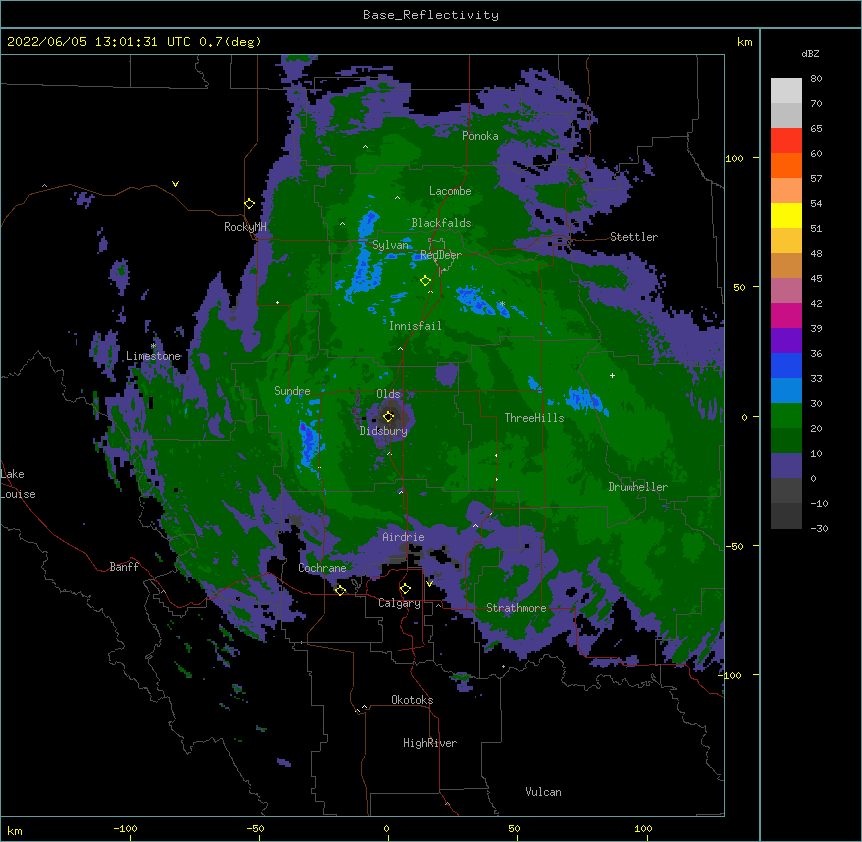Click the yellow marker near Red Deer
The height and width of the screenshot is (842, 862).
[425, 281]
